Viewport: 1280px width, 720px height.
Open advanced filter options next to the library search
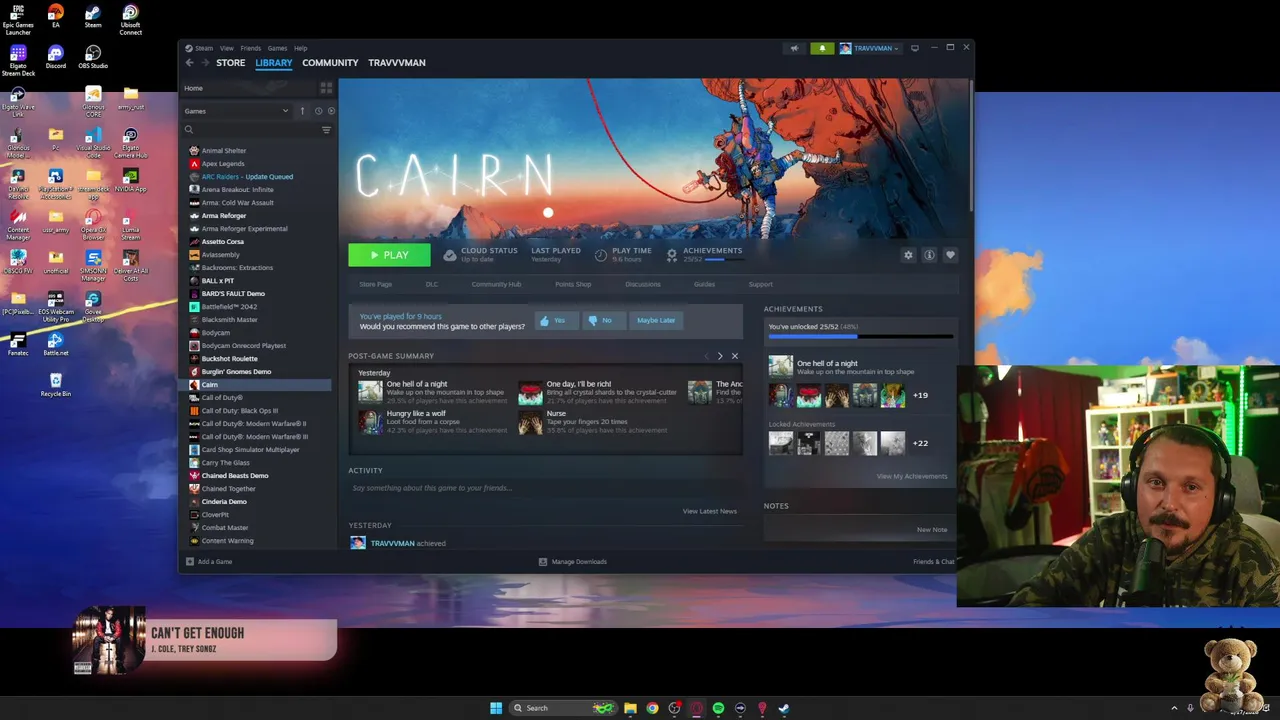tap(326, 130)
